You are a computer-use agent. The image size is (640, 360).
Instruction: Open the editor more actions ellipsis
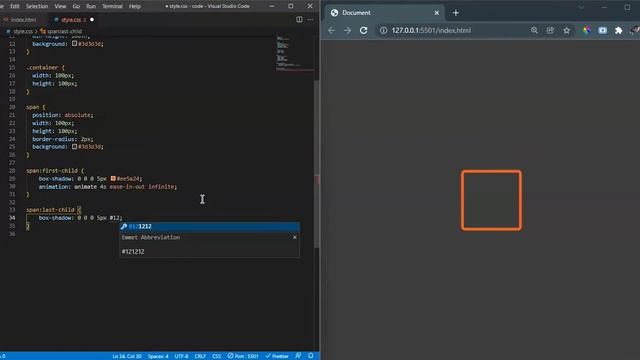click(x=310, y=19)
